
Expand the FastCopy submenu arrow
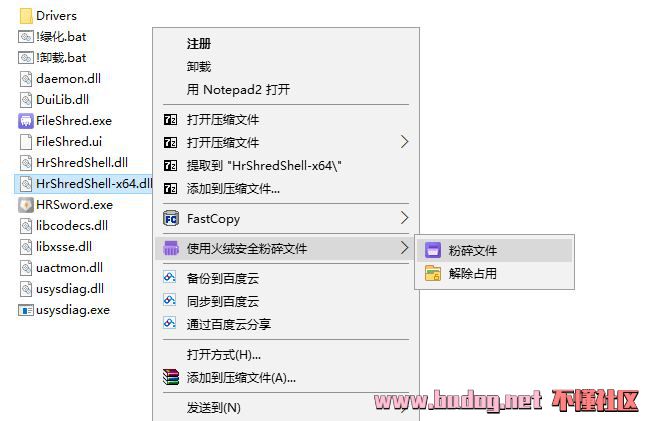(404, 218)
